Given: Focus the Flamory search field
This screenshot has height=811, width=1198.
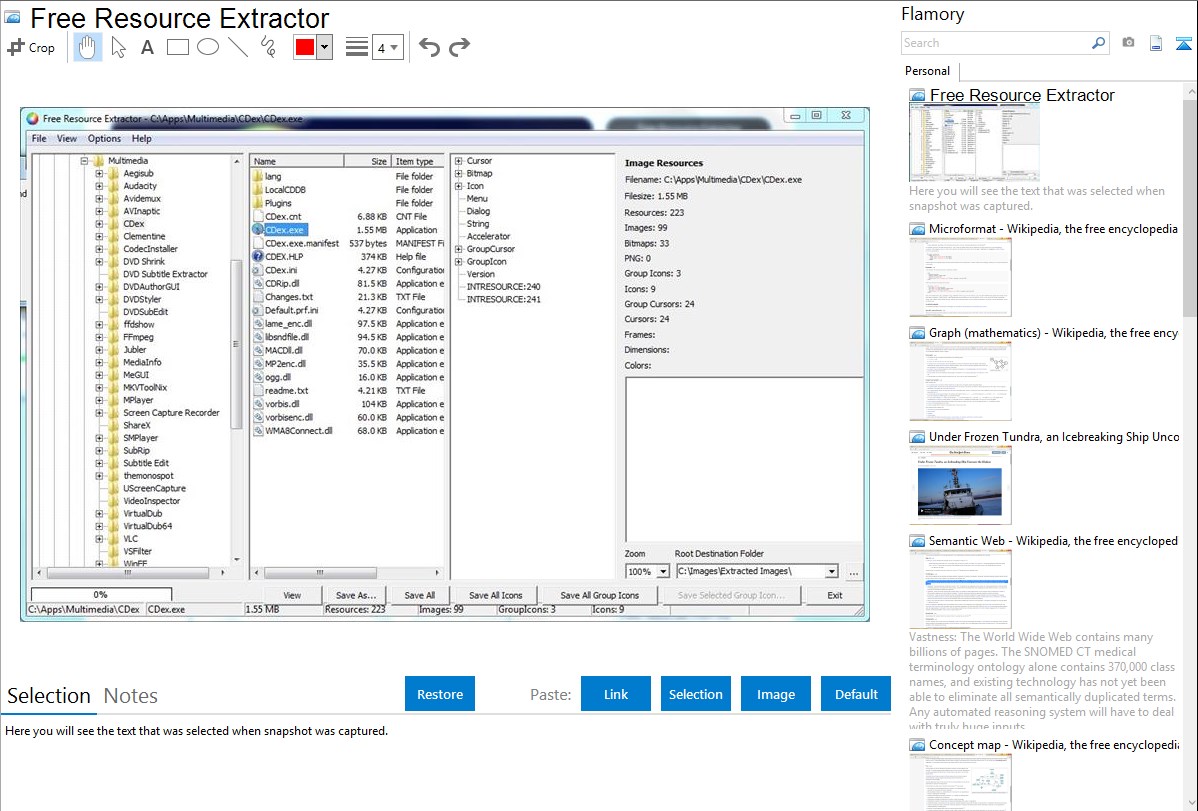Looking at the screenshot, I should [x=996, y=43].
